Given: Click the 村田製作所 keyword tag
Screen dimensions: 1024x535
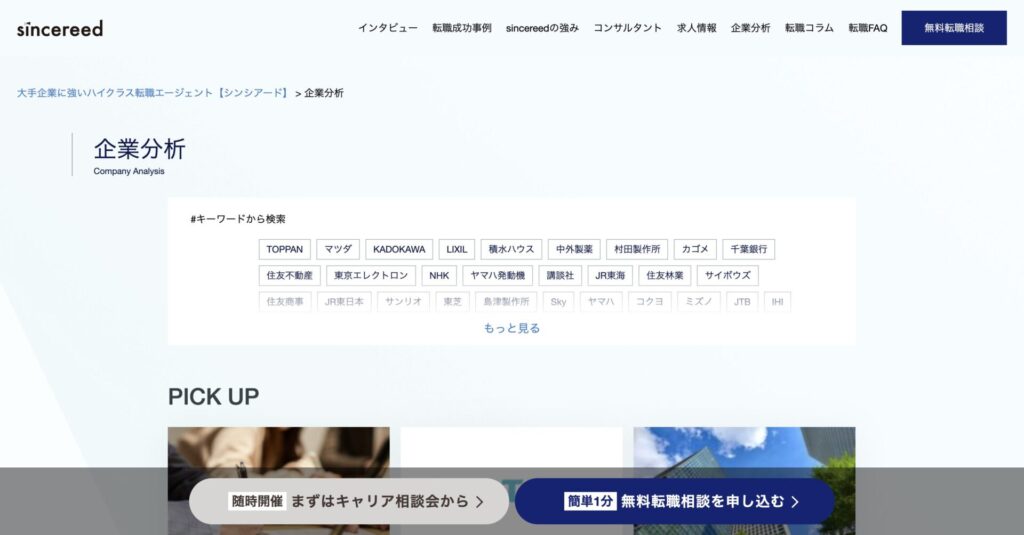Looking at the screenshot, I should click(x=637, y=249).
